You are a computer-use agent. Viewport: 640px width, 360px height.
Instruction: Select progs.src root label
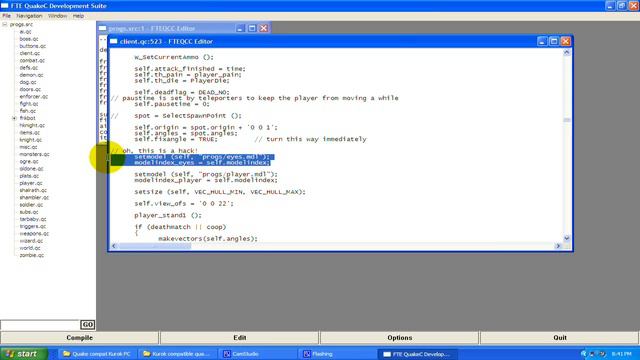click(x=21, y=24)
